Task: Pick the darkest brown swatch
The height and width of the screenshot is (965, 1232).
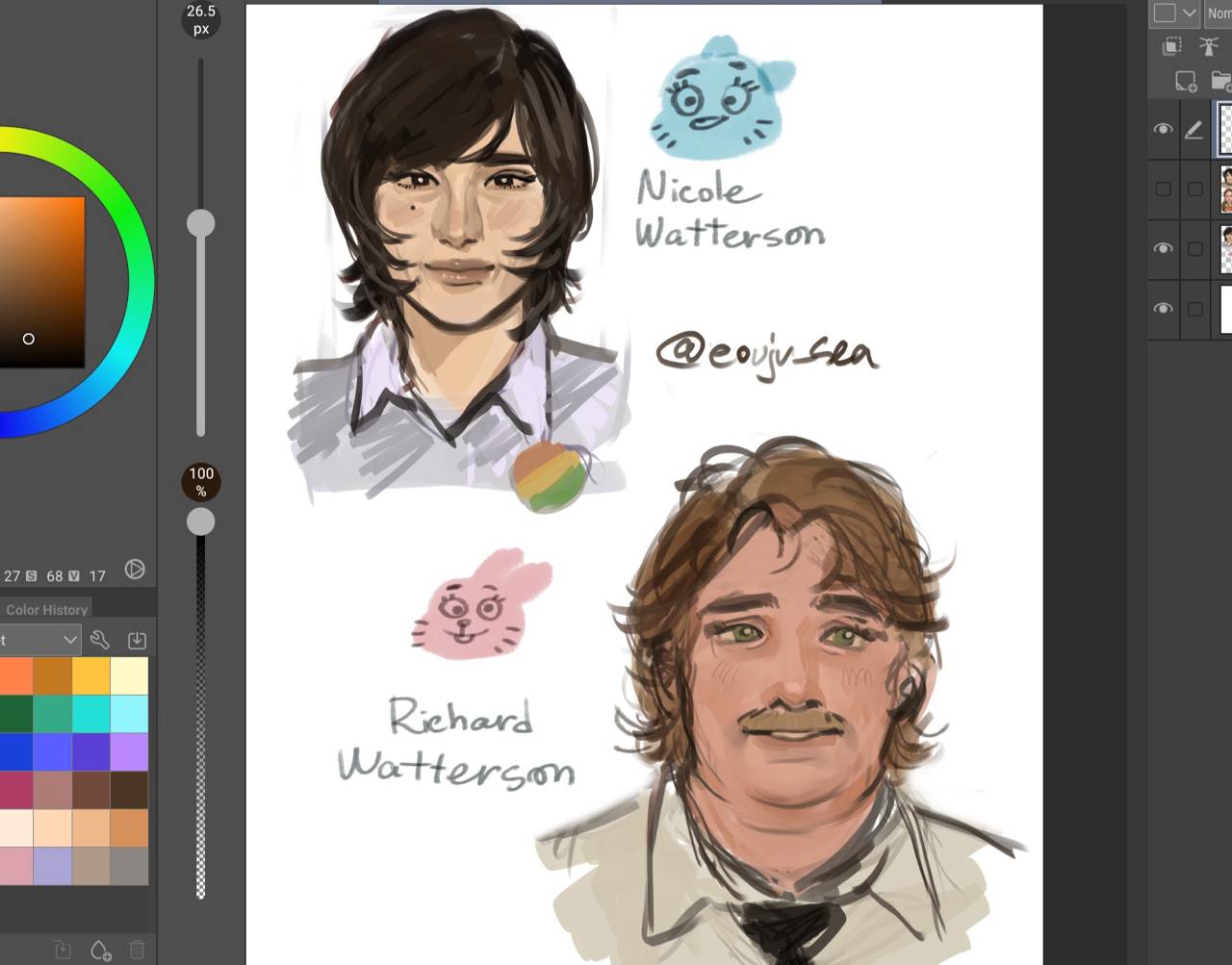Action: point(129,790)
